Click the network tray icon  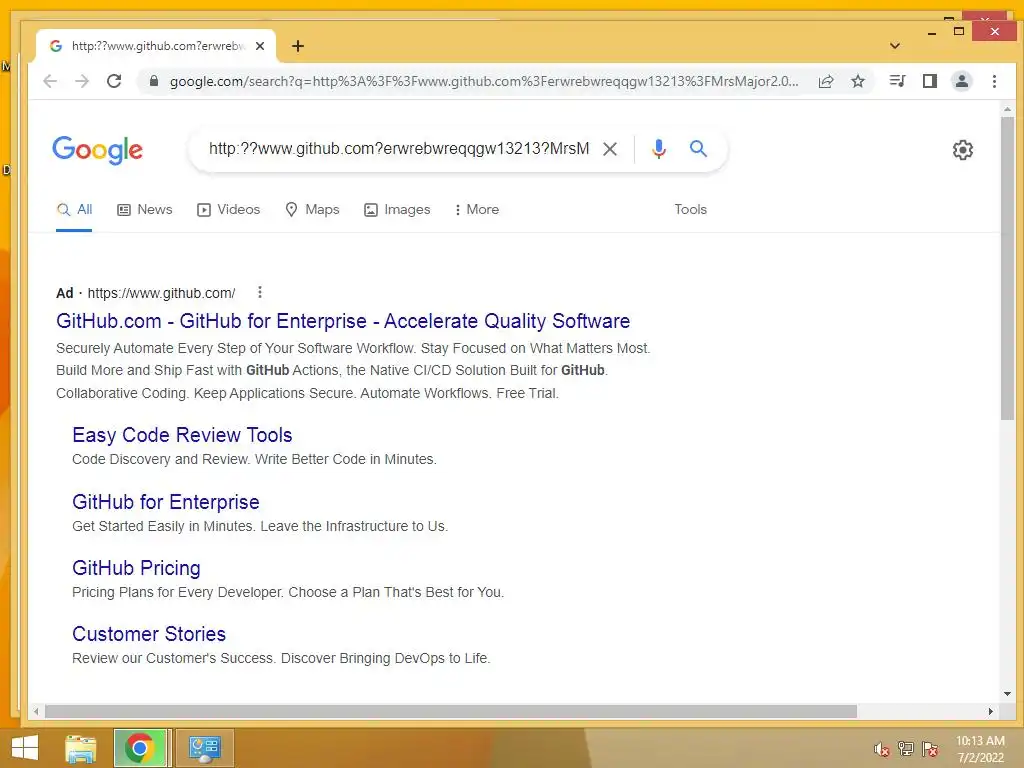[x=906, y=748]
